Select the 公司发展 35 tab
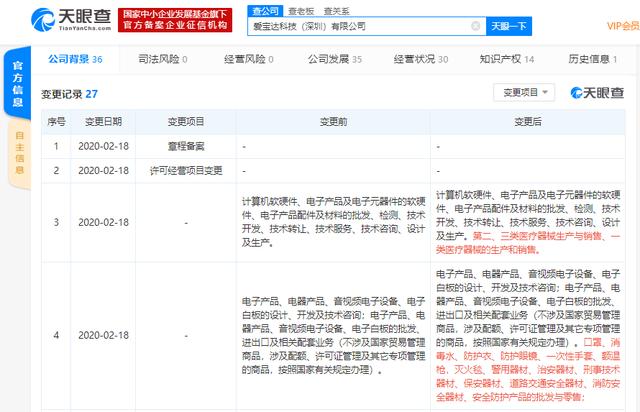640x412 pixels. (x=335, y=59)
